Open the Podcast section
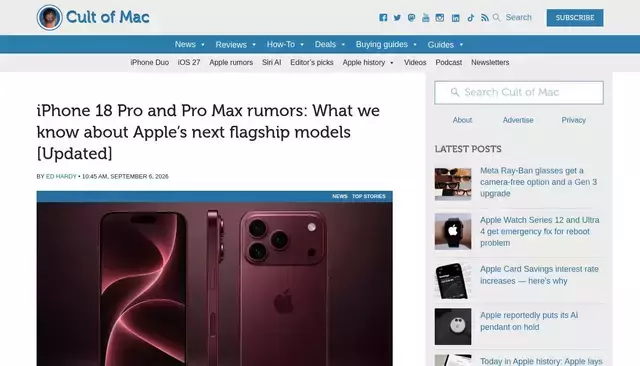 click(449, 62)
